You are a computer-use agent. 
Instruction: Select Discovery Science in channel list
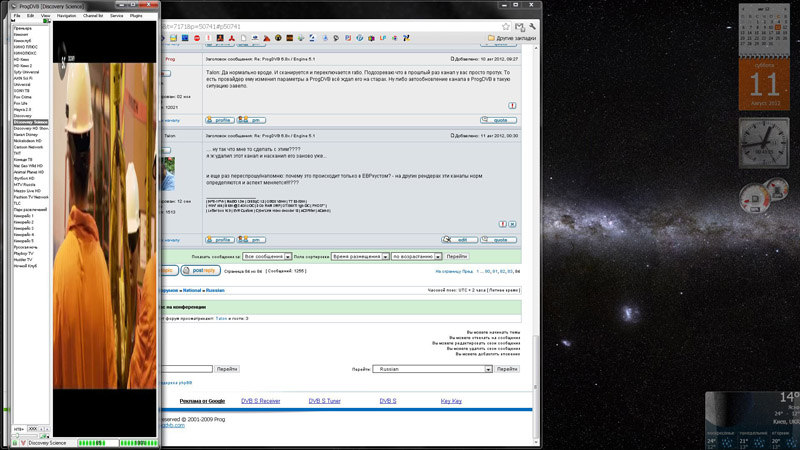pyautogui.click(x=31, y=122)
